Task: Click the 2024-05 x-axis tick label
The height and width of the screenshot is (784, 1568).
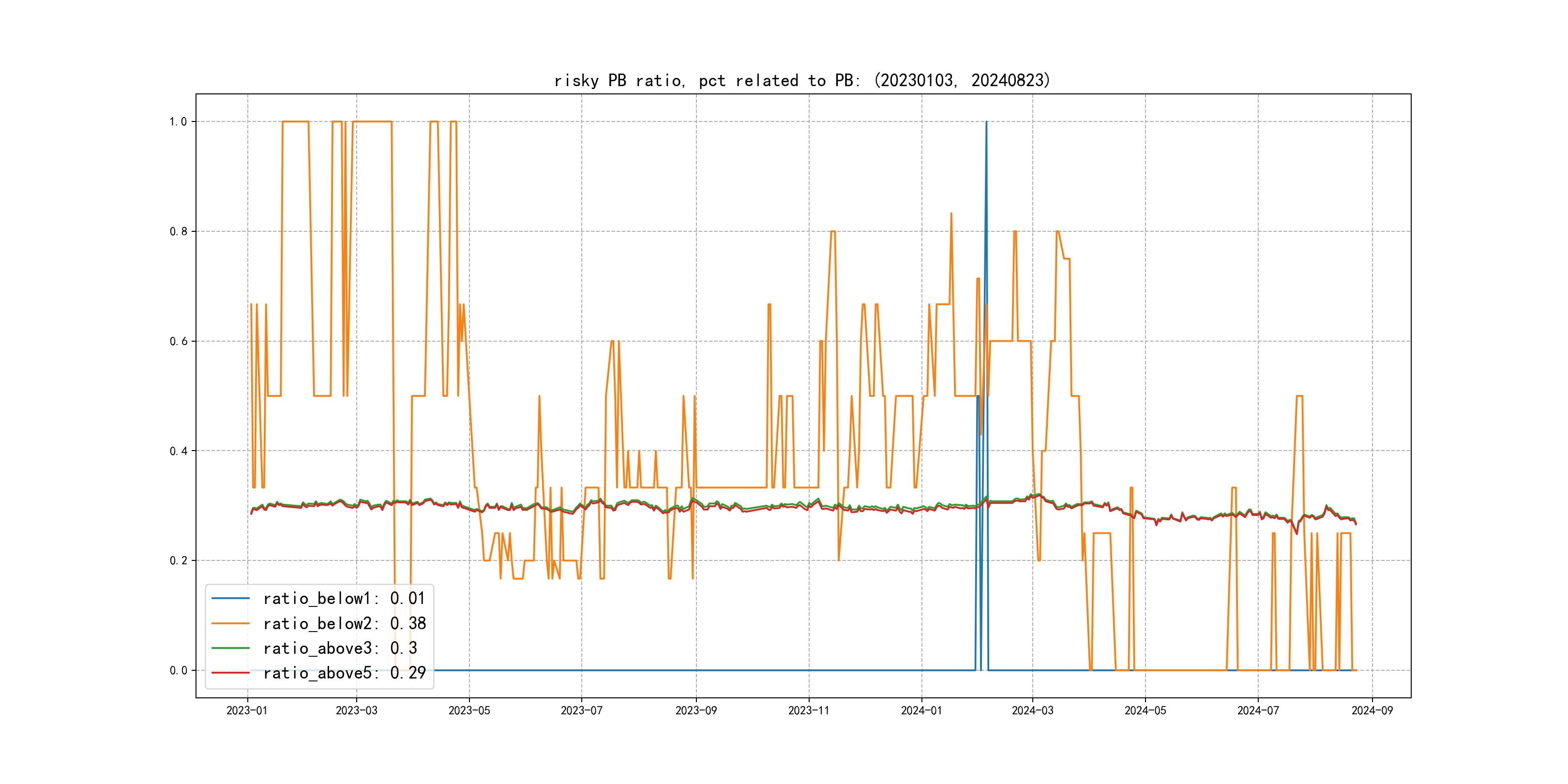Action: [1145, 710]
